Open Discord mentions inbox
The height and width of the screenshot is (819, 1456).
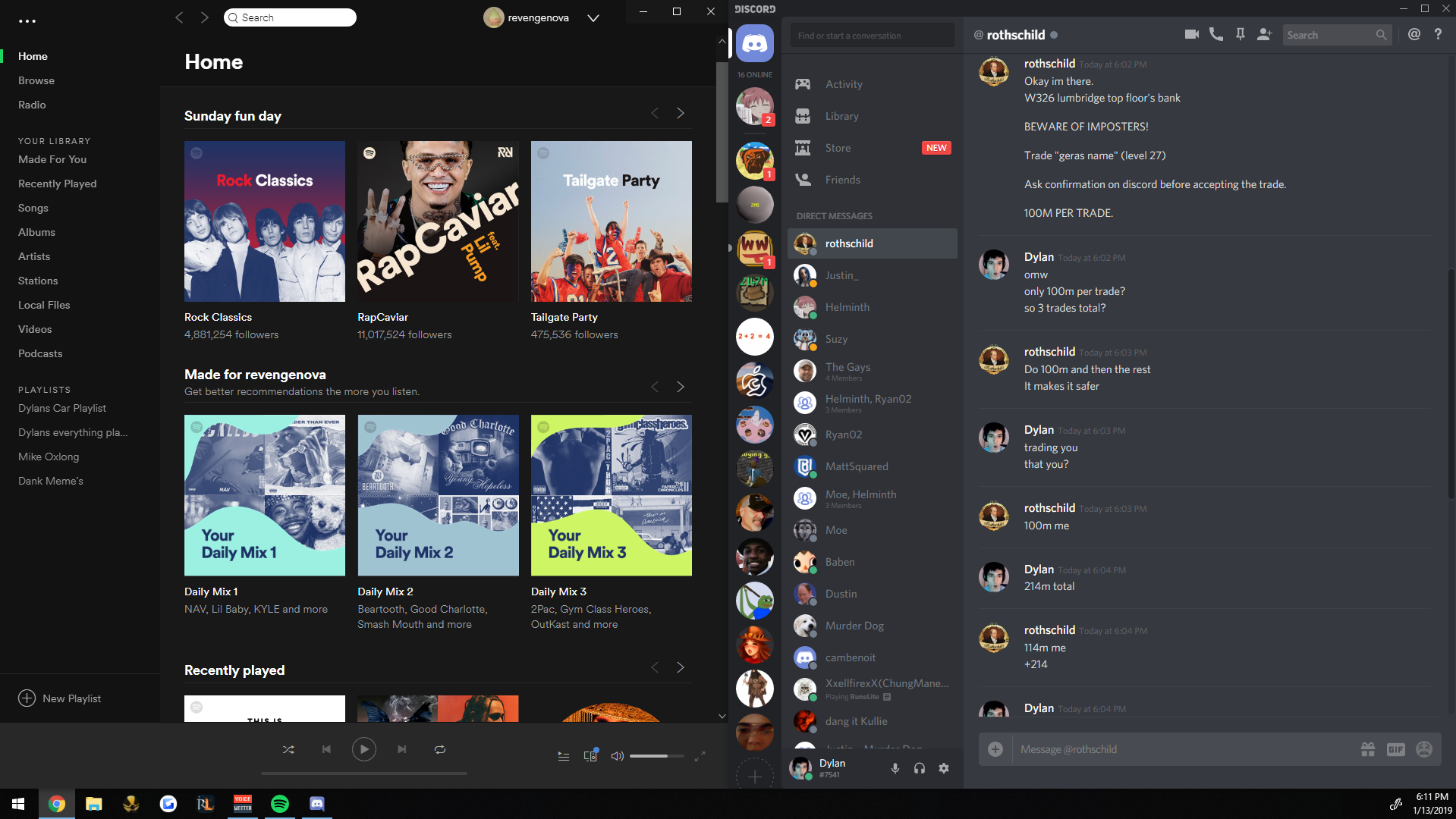click(1414, 34)
